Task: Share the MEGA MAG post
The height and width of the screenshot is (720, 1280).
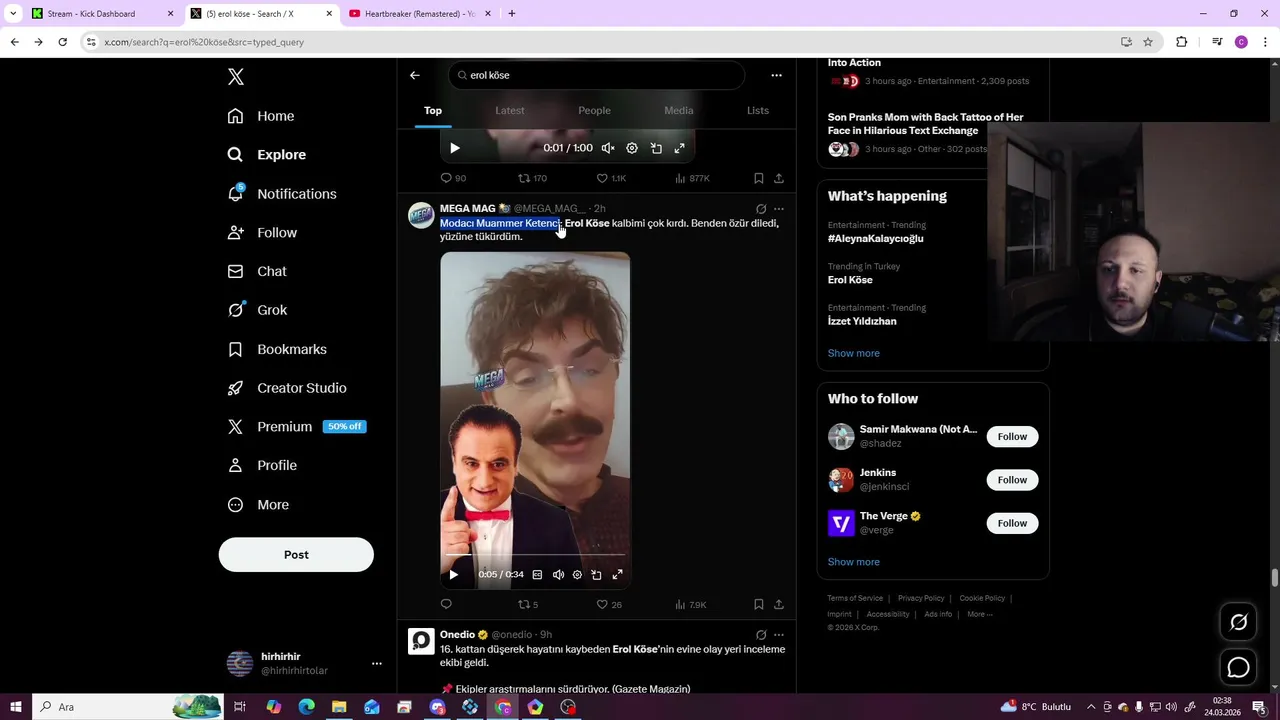Action: pos(779,604)
